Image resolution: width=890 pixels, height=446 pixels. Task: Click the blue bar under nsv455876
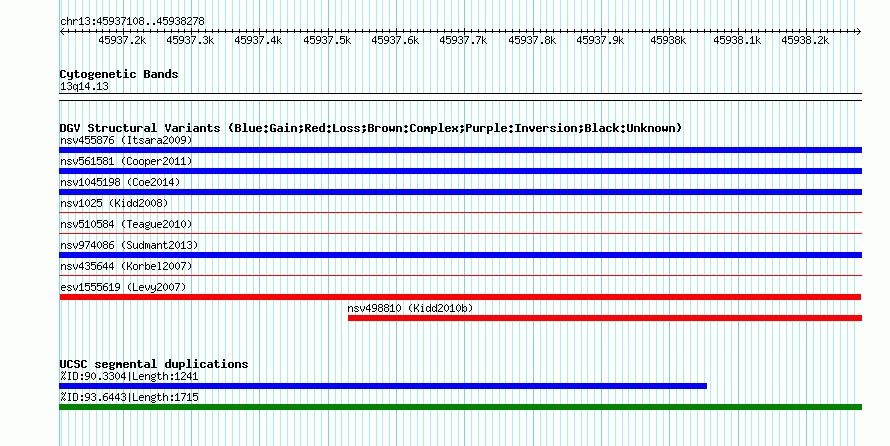coord(460,150)
